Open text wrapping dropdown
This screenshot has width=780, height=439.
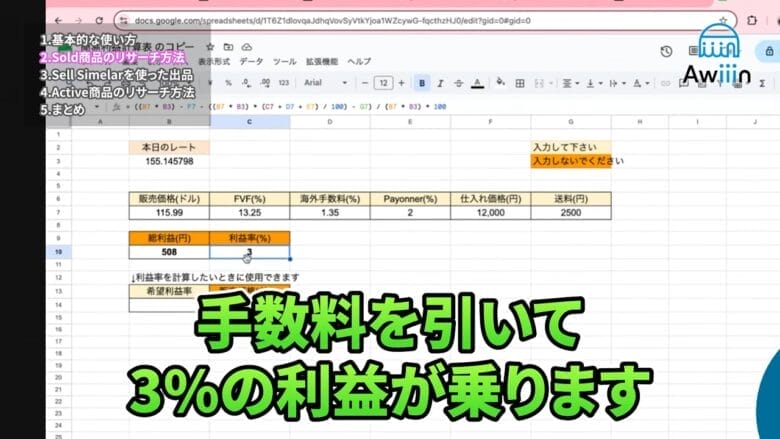tap(616, 83)
